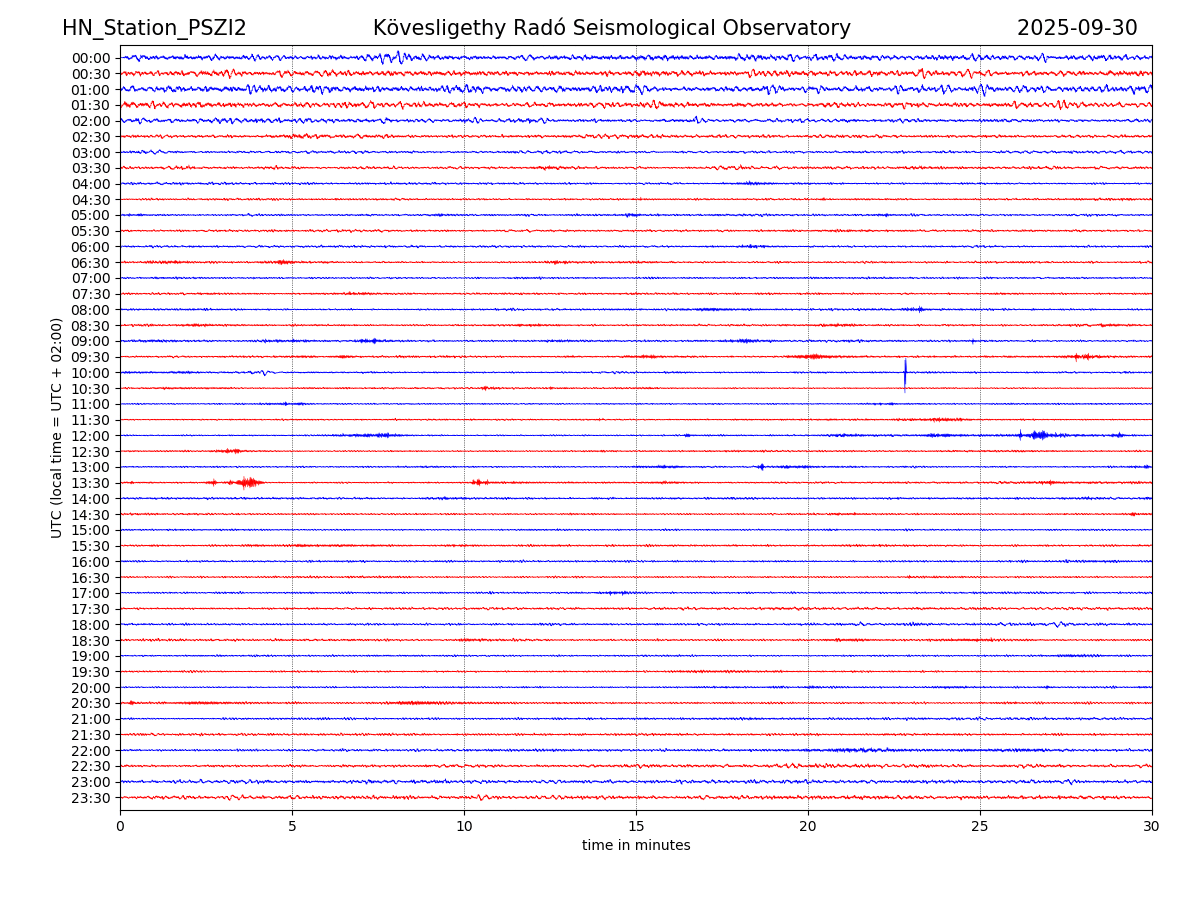Viewport: 1200px width, 900px height.
Task: Select the 20:30 row label
Action: point(91,704)
